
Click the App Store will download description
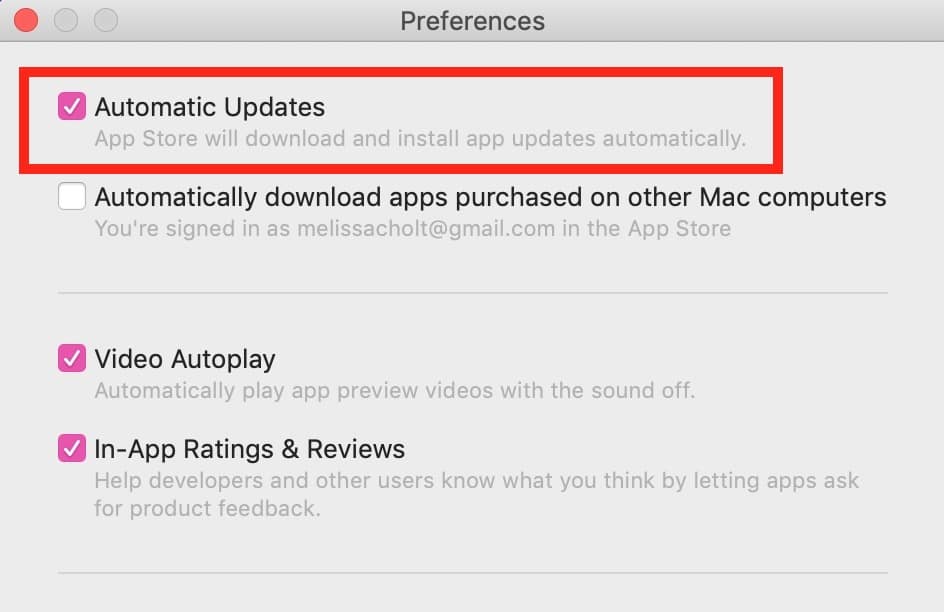[x=420, y=139]
